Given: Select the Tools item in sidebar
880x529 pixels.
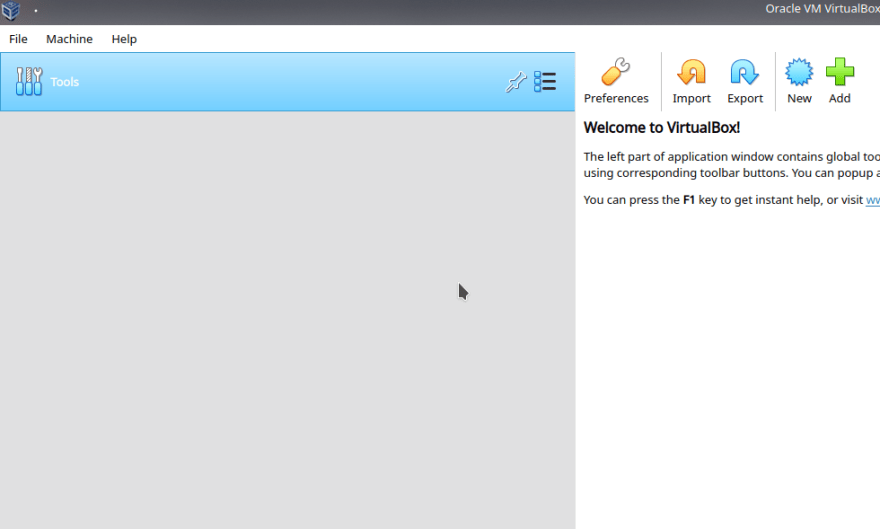Looking at the screenshot, I should pyautogui.click(x=287, y=82).
